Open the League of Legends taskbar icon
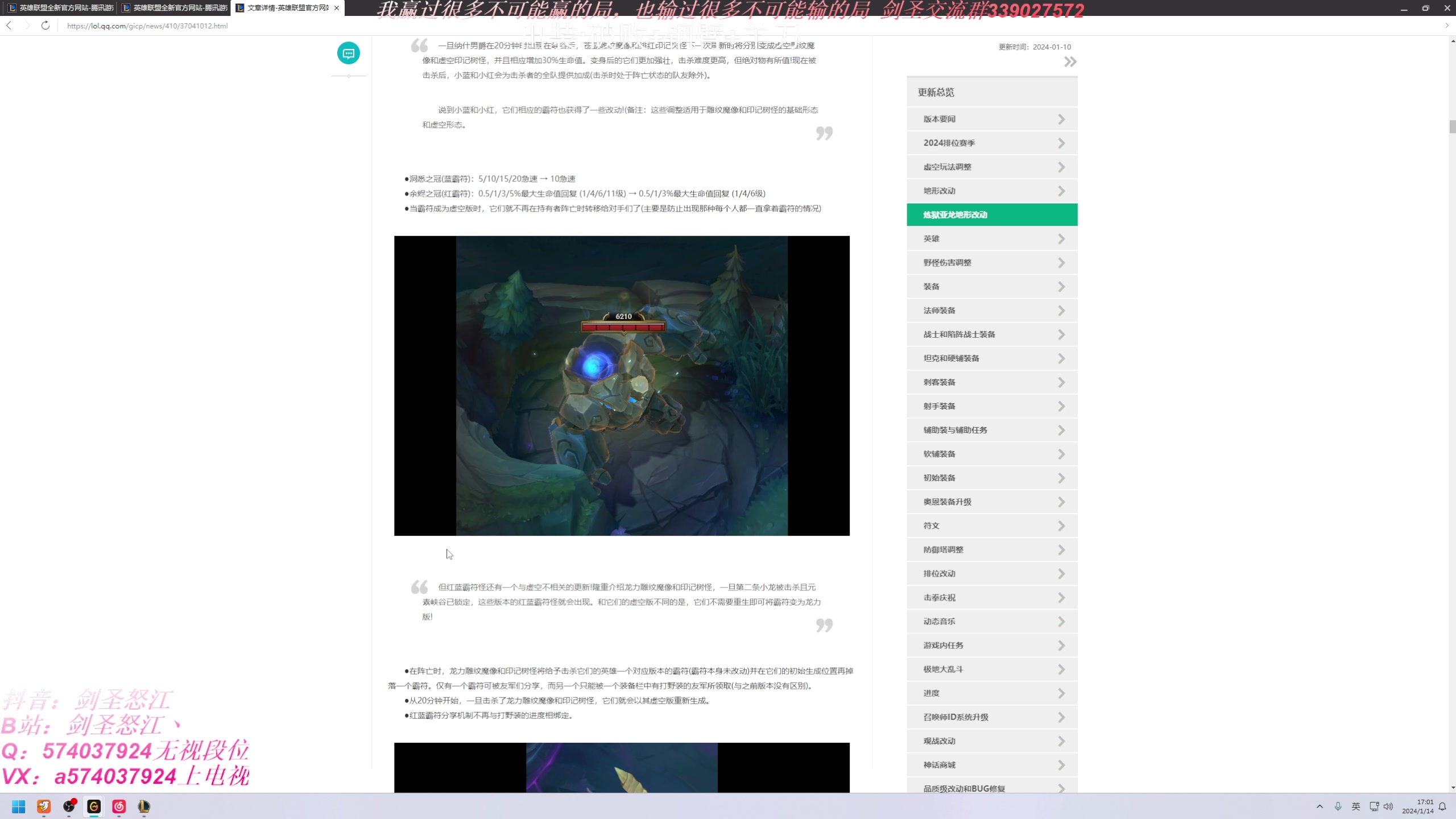Image resolution: width=1456 pixels, height=819 pixels. coord(144,806)
